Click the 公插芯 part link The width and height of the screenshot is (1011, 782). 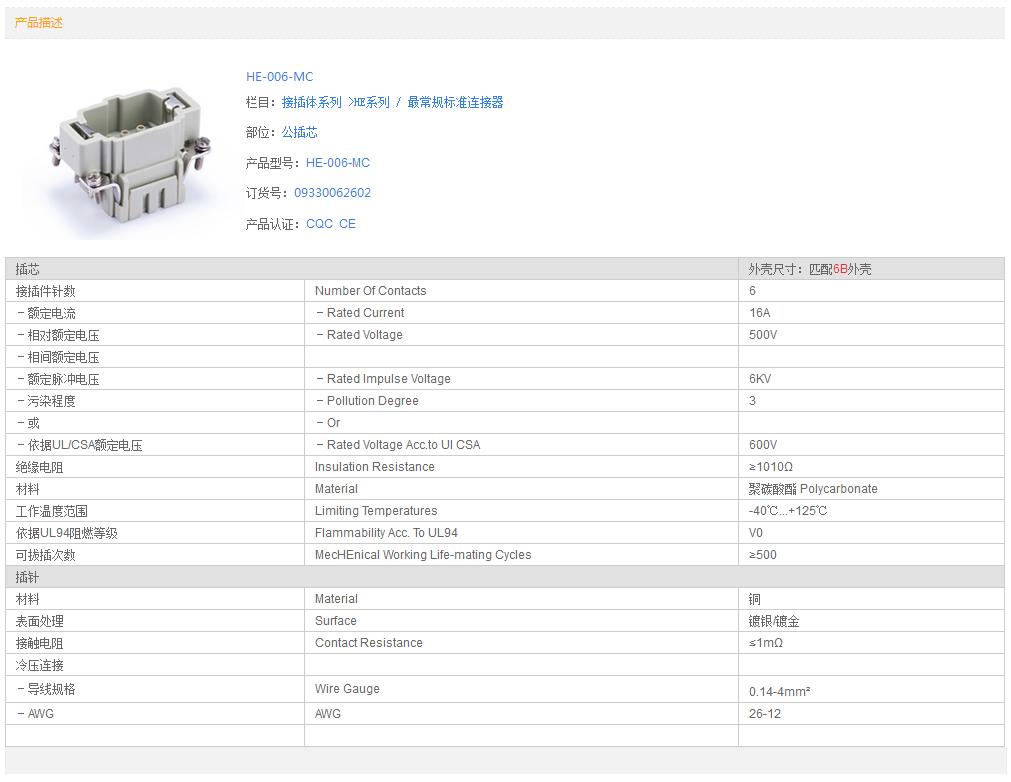(299, 132)
